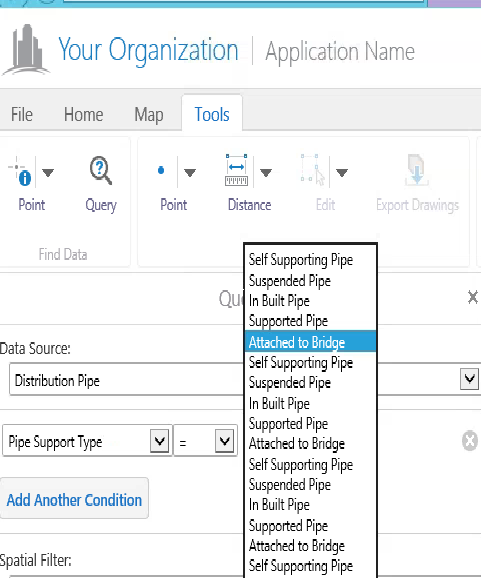Image resolution: width=481 pixels, height=578 pixels.
Task: Activate the Distance measure tool
Action: [x=236, y=170]
